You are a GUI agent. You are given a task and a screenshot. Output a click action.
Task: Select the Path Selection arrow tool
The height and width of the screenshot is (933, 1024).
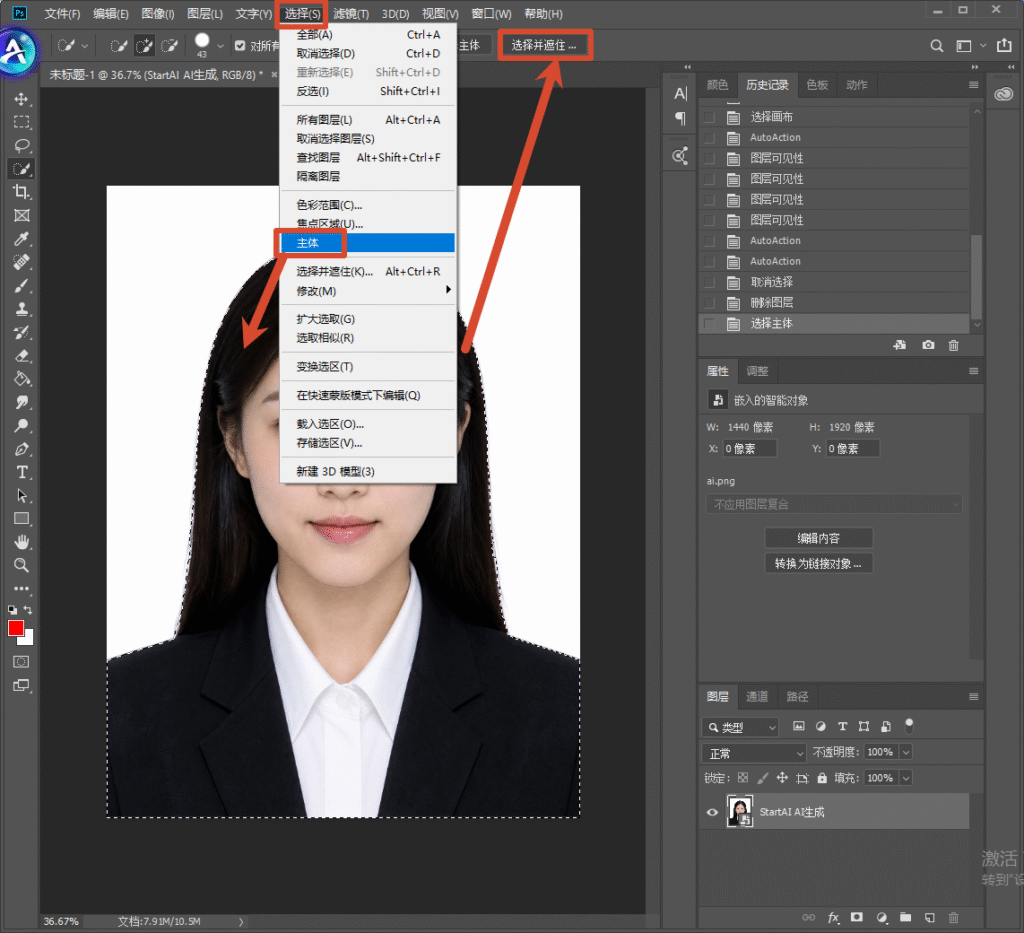22,496
